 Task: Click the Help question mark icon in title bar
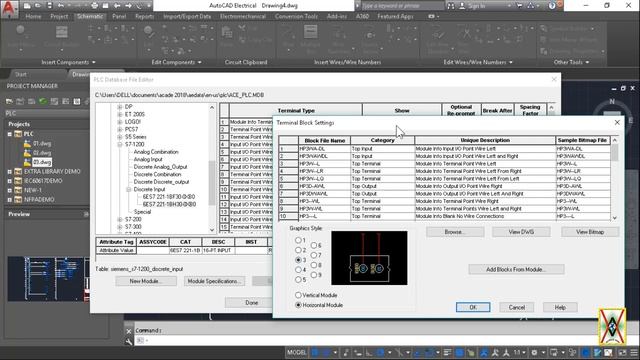coord(552,6)
